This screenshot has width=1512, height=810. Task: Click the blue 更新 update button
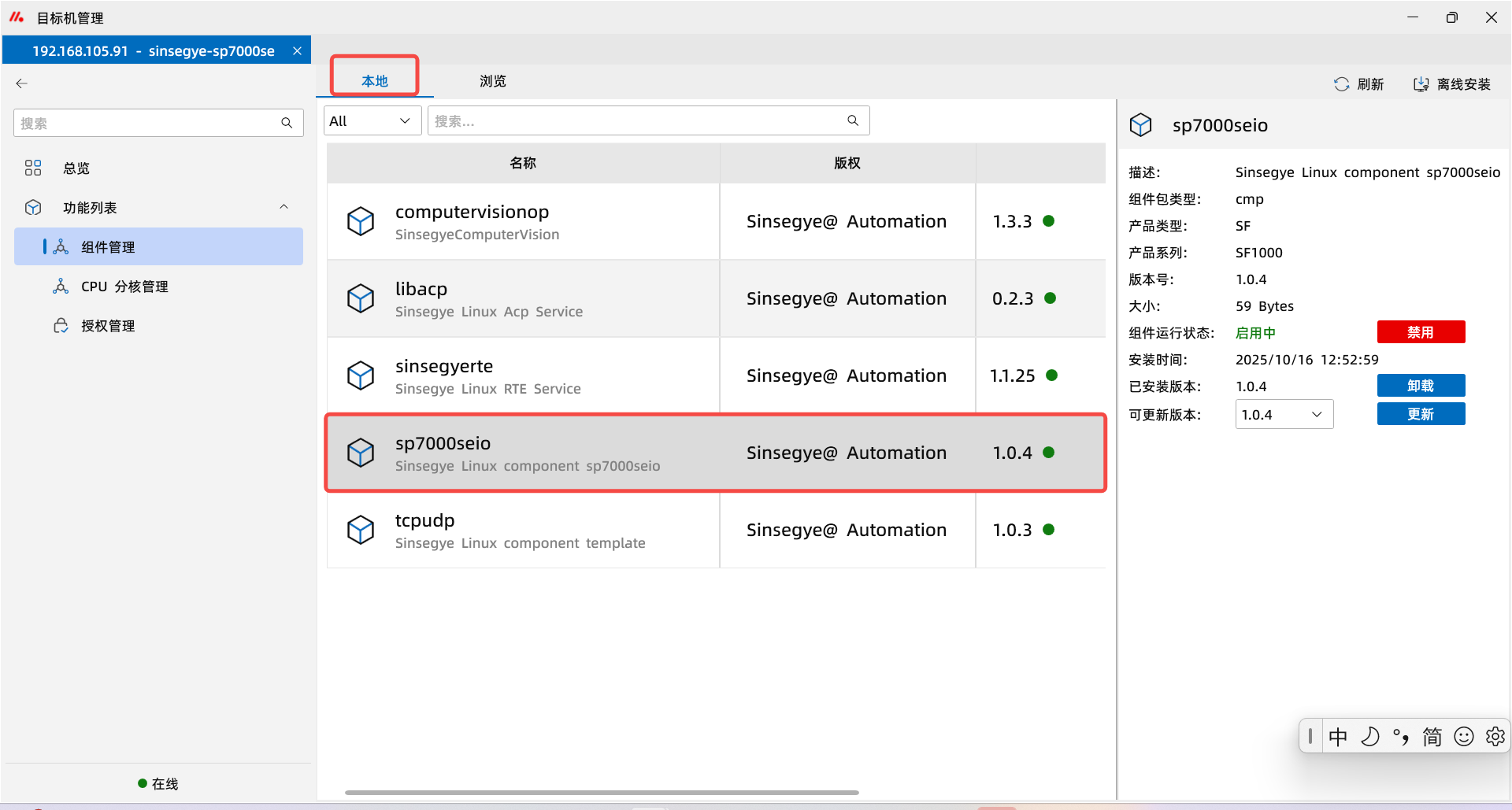(x=1421, y=414)
